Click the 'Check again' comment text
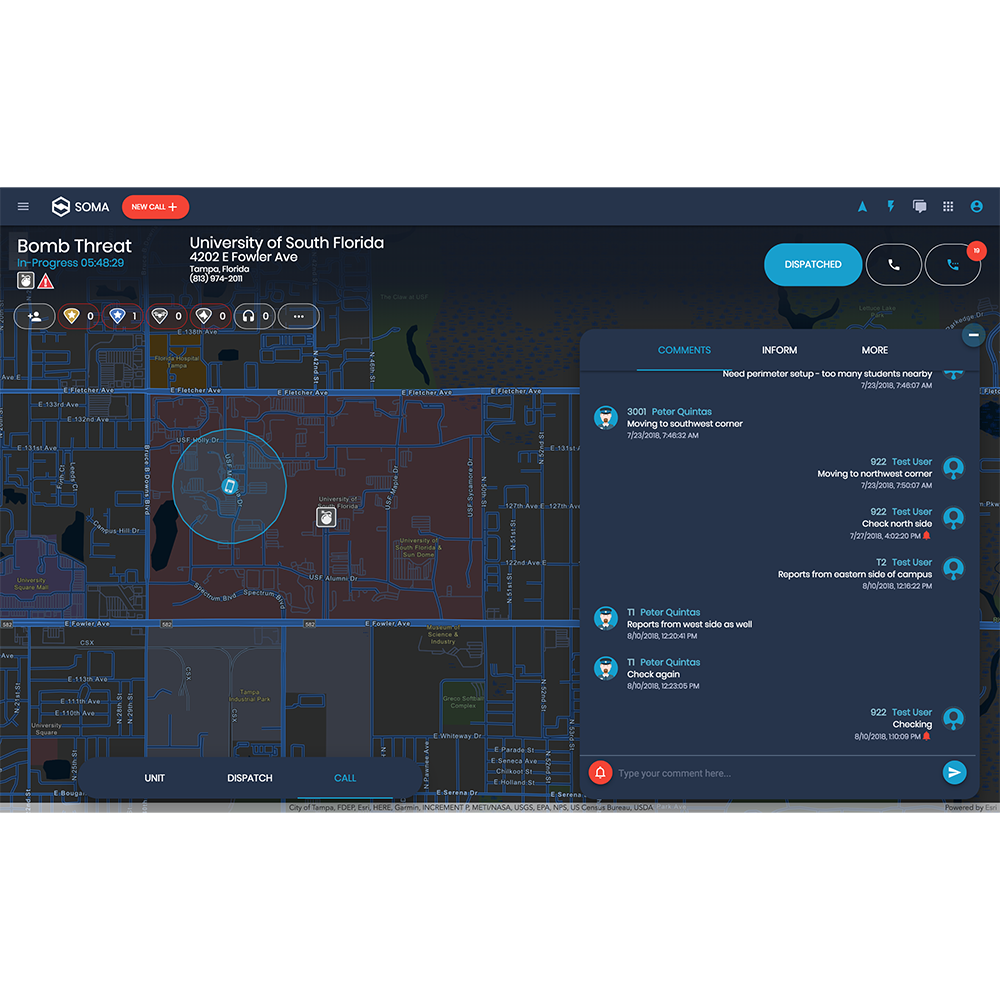The image size is (1000, 1000). pos(653,674)
